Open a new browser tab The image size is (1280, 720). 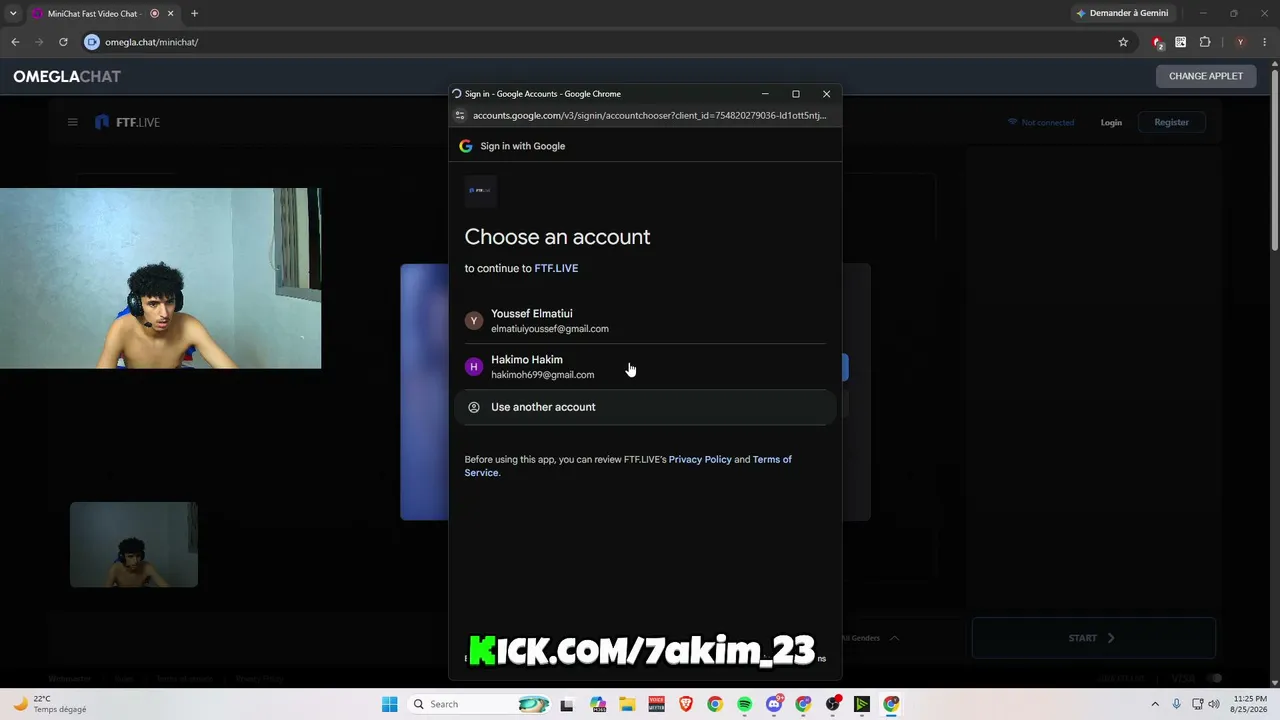pos(194,13)
